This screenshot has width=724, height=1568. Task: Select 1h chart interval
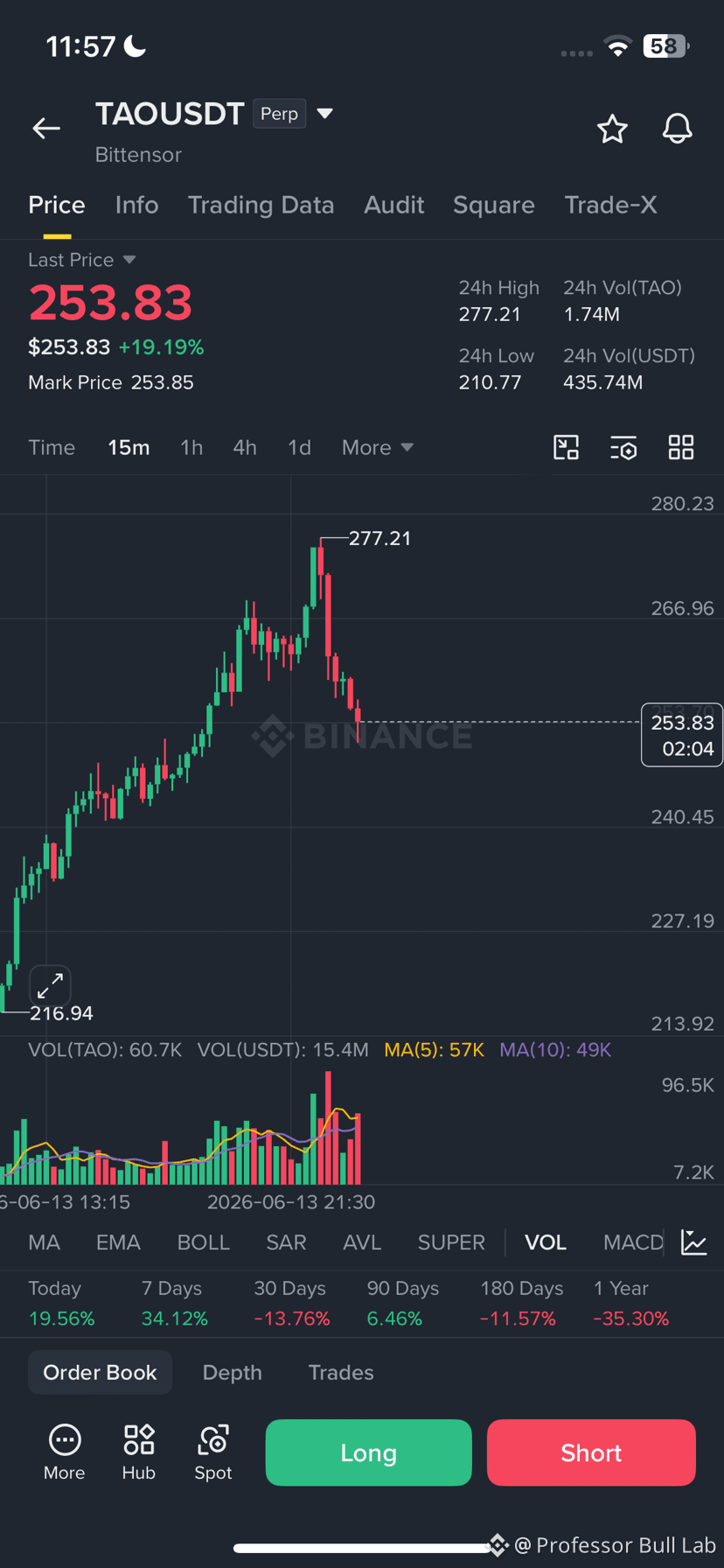coord(191,447)
